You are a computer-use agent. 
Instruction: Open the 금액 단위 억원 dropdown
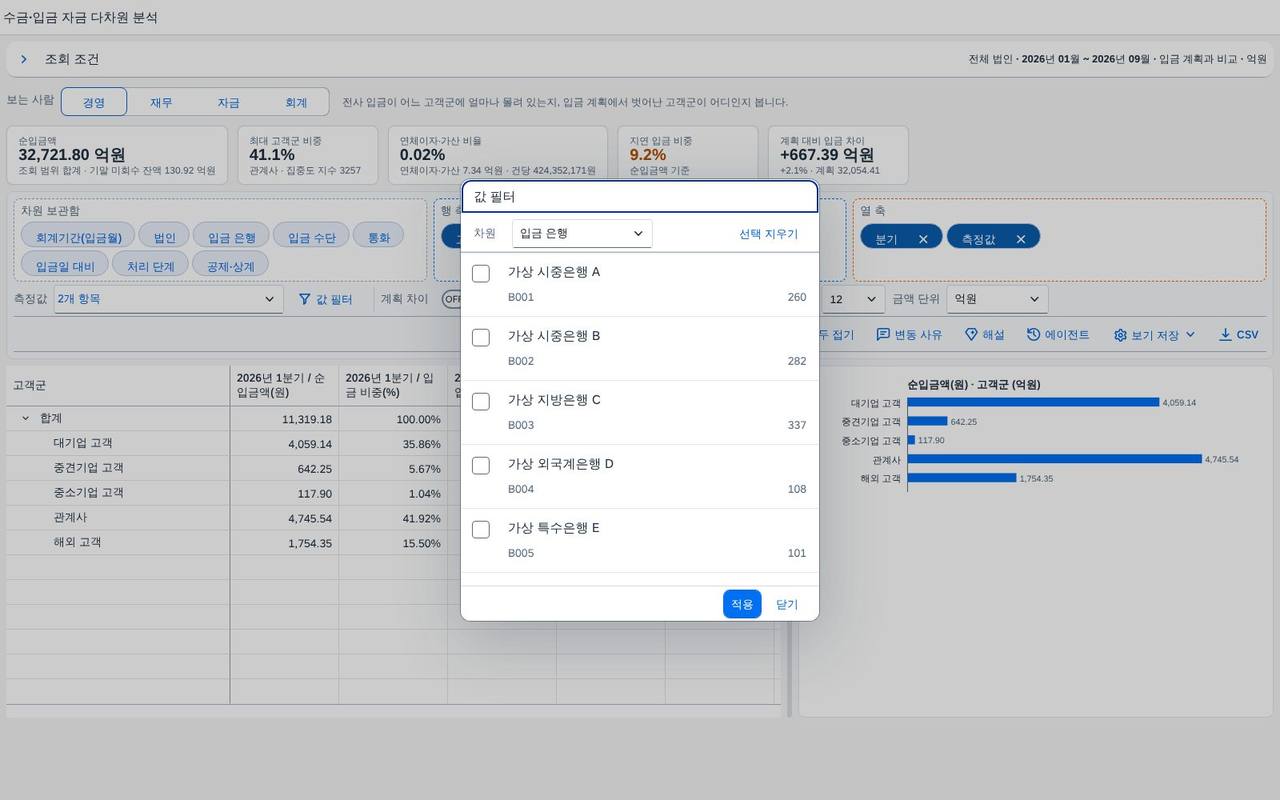(997, 299)
